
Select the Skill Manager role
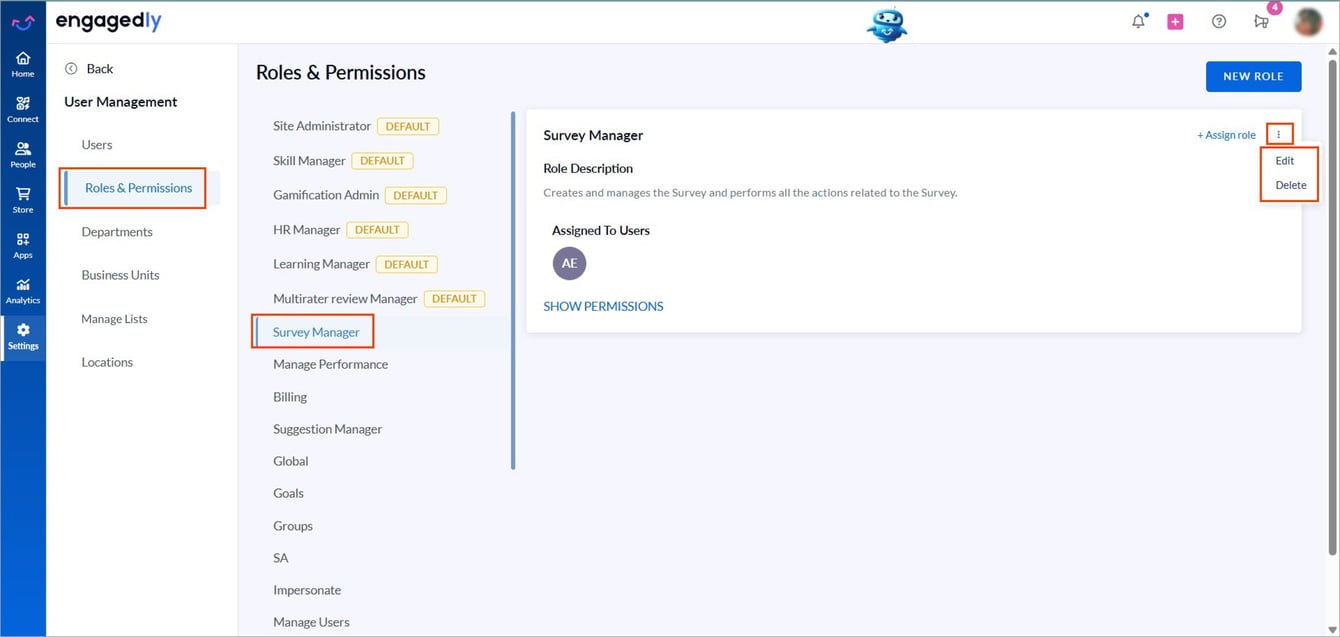pos(309,160)
